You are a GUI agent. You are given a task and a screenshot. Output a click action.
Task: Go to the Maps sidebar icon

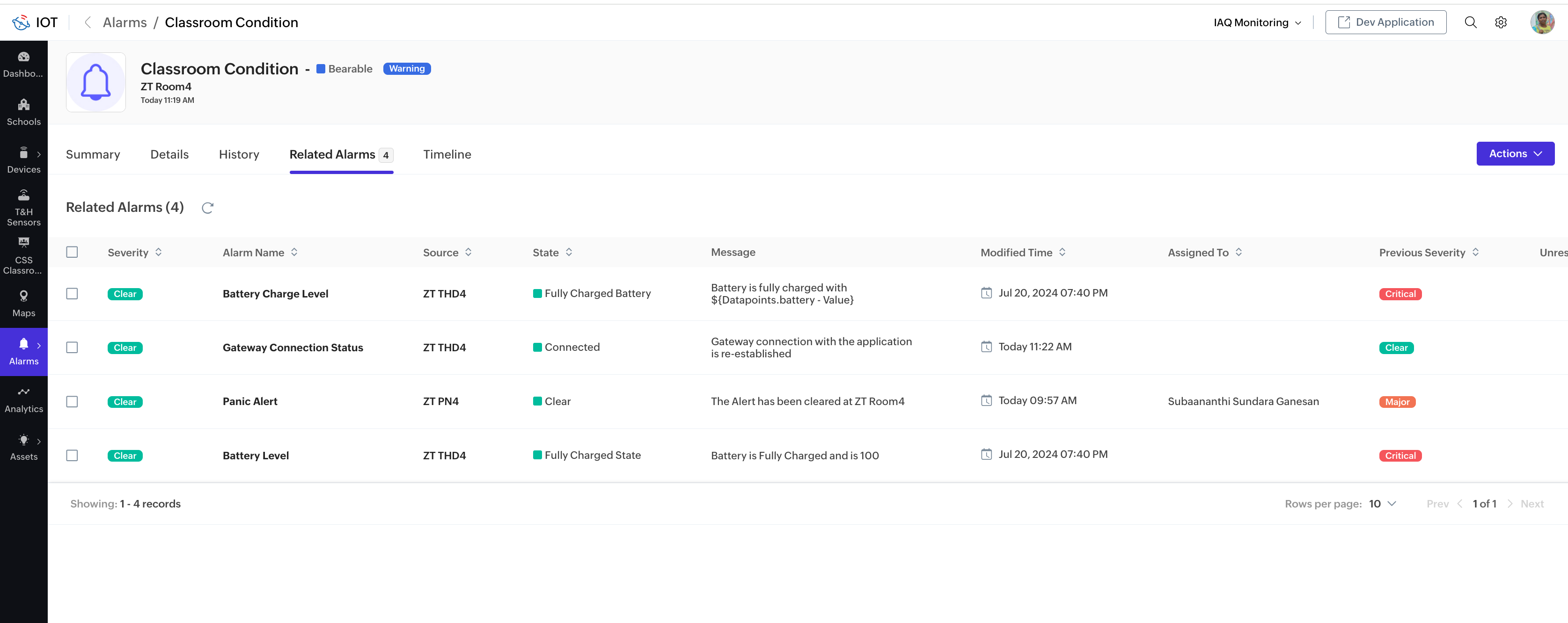pyautogui.click(x=23, y=303)
